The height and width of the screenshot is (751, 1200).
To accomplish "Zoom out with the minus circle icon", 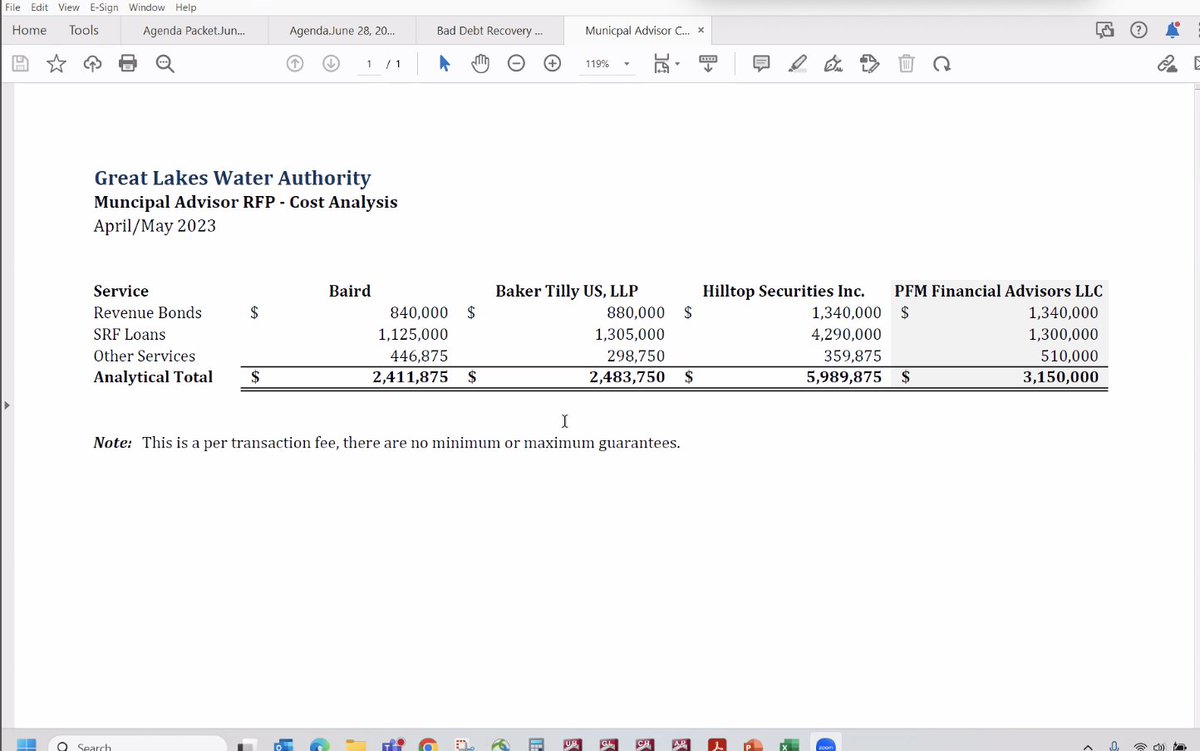I will point(516,64).
